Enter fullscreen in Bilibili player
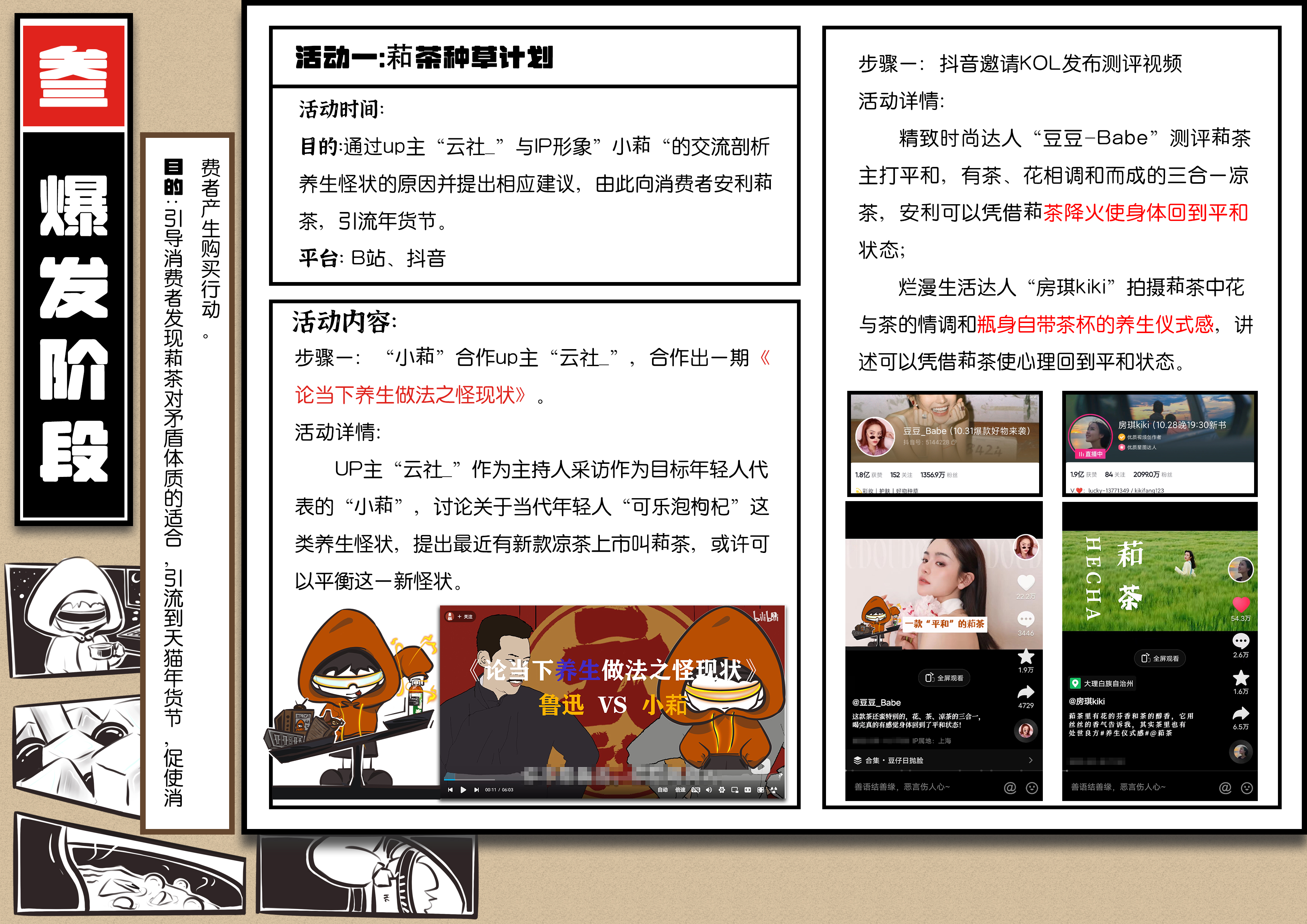The image size is (1307, 924). click(x=760, y=789)
